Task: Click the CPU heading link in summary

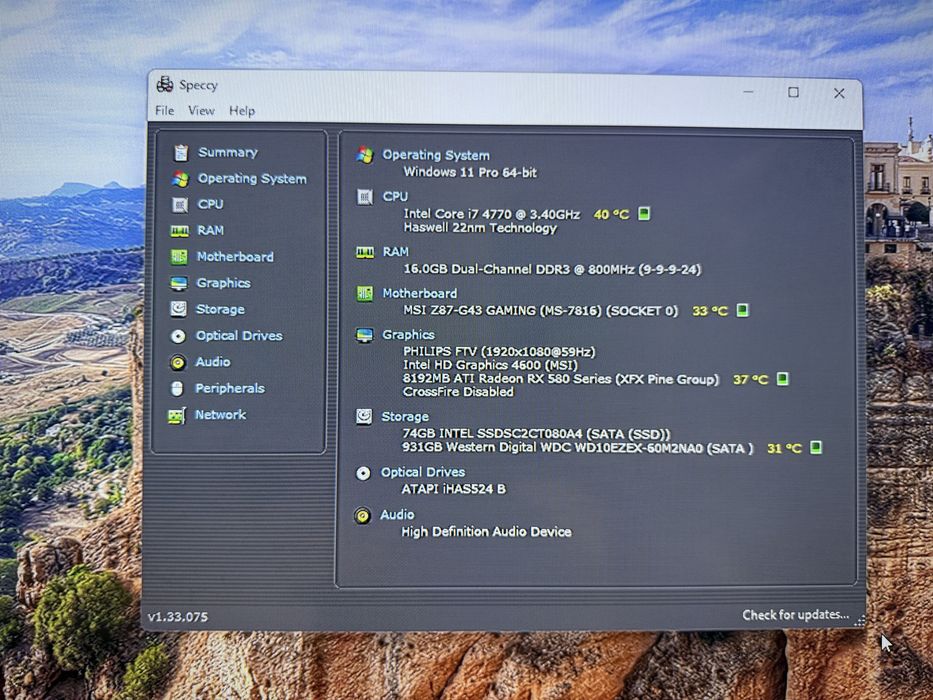Action: (395, 196)
